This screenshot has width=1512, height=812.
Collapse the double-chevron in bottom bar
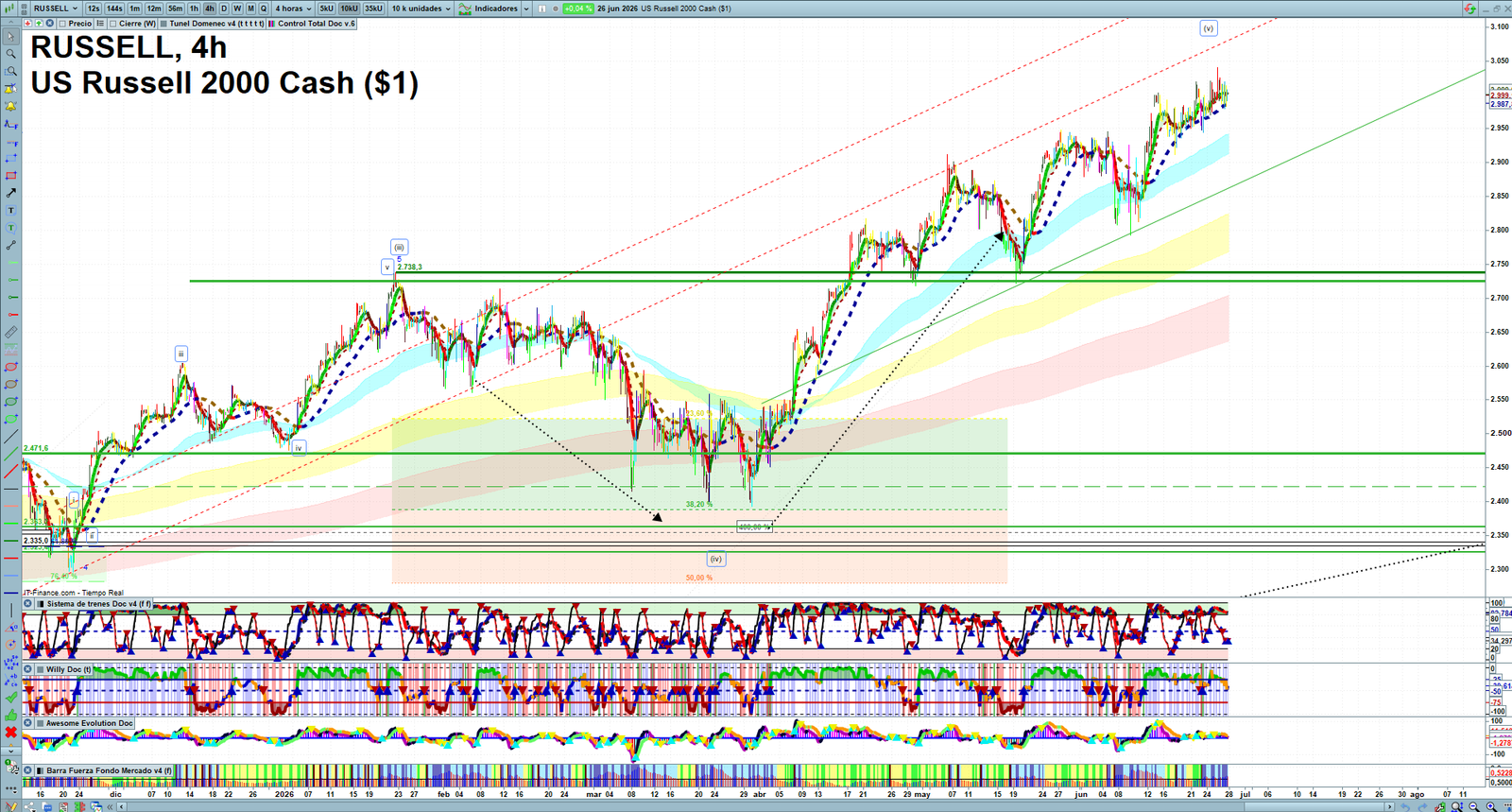pos(110,807)
